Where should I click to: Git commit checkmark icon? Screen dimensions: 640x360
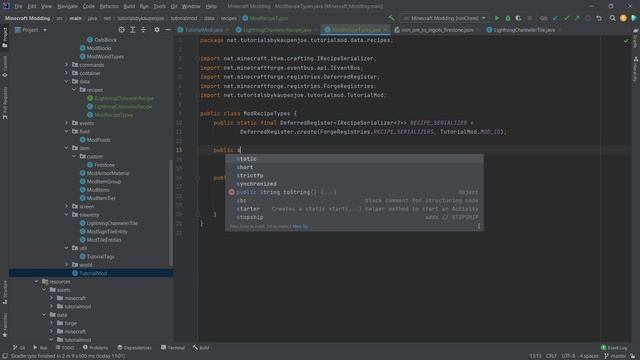567,18
